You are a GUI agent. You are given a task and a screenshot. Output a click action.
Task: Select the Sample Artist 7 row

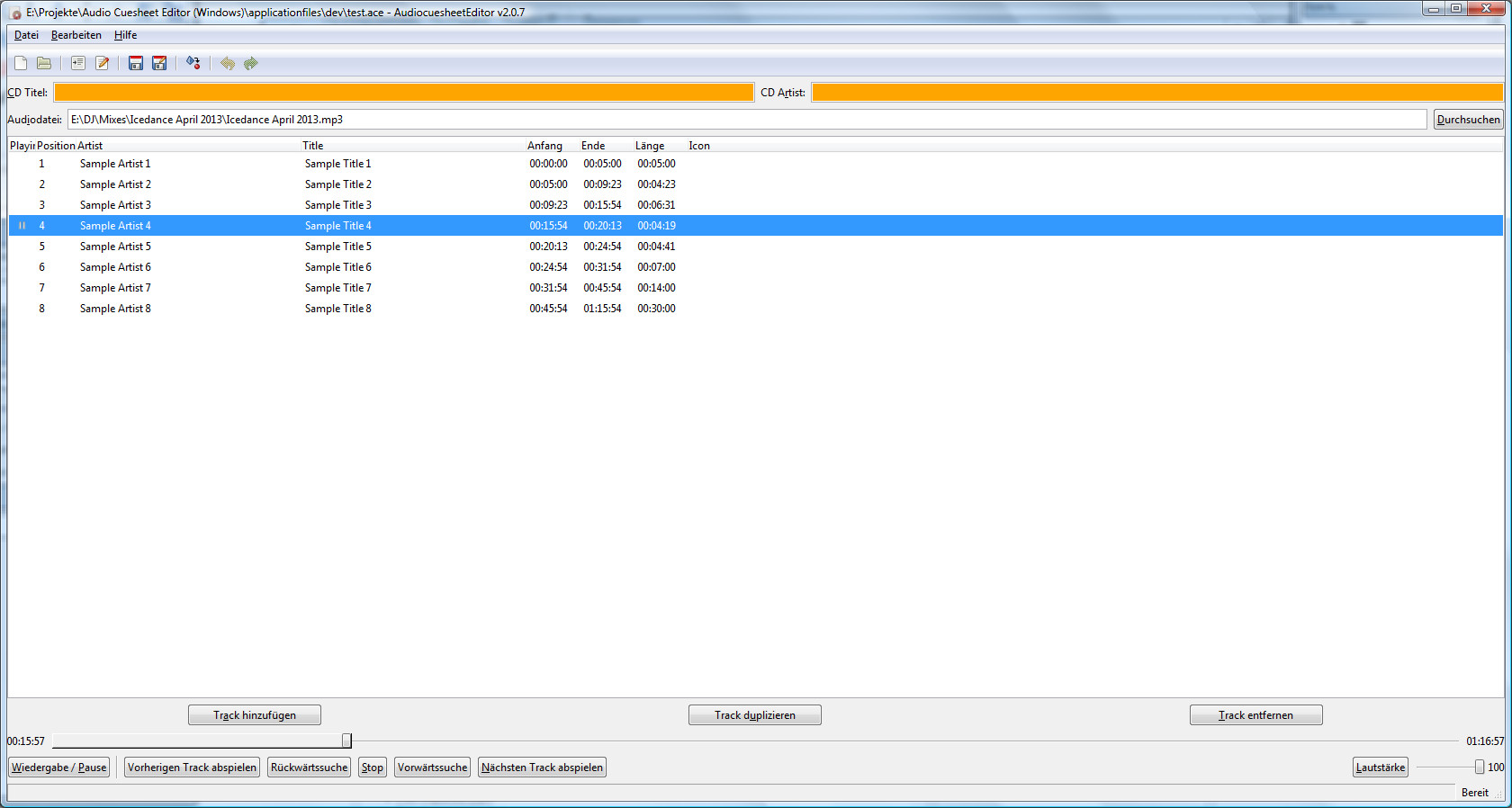755,288
